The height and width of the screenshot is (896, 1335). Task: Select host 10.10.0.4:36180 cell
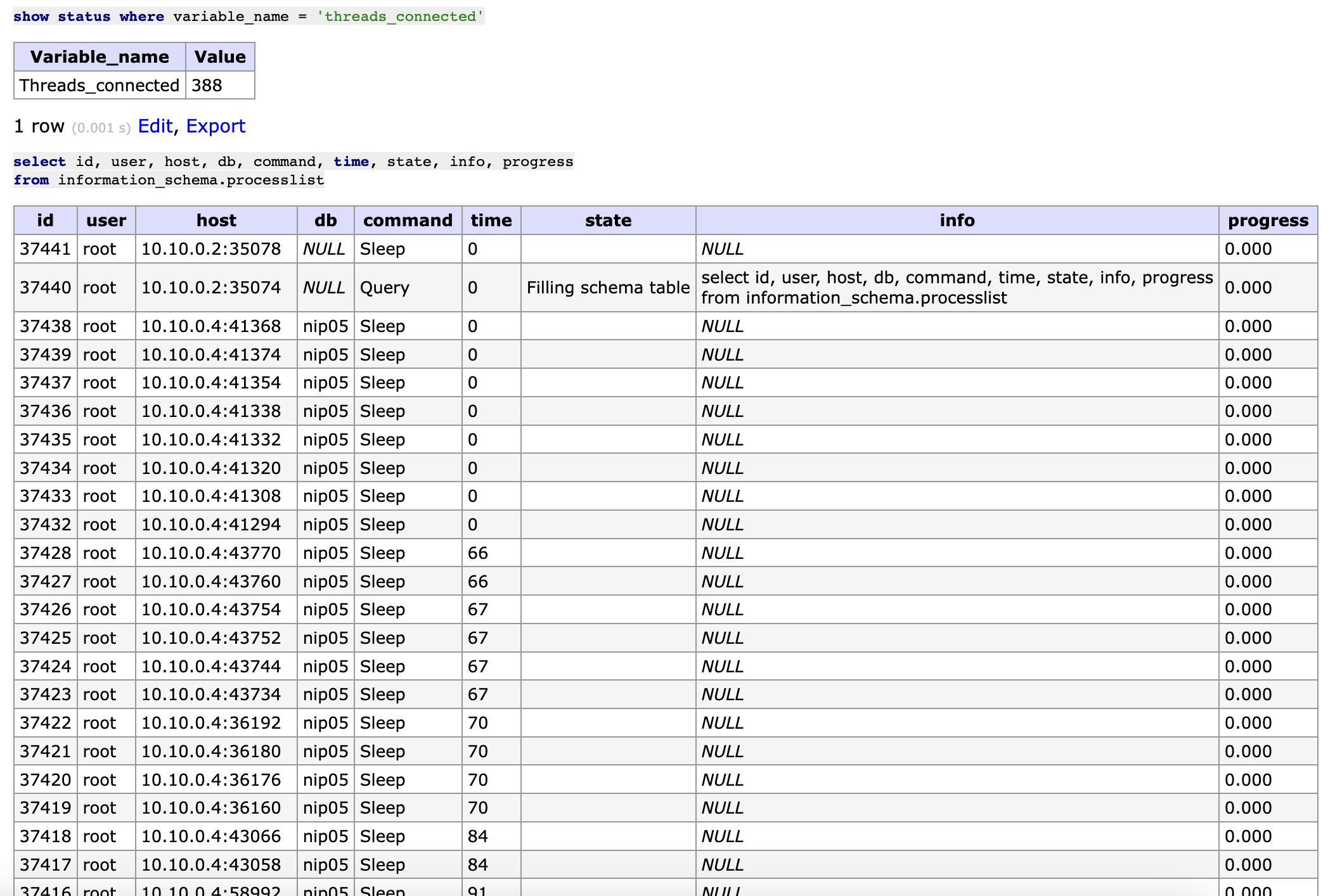[216, 752]
